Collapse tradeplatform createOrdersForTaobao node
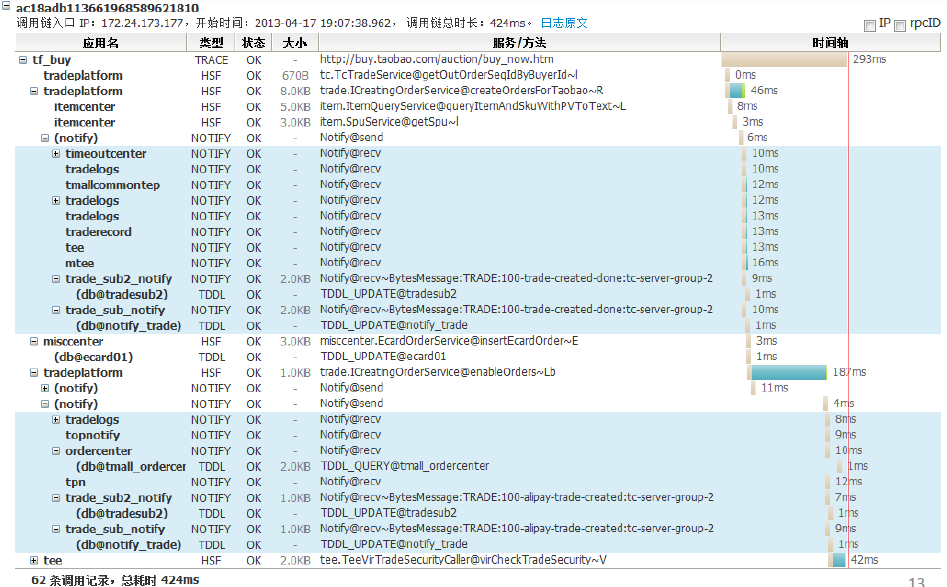 click(x=34, y=91)
